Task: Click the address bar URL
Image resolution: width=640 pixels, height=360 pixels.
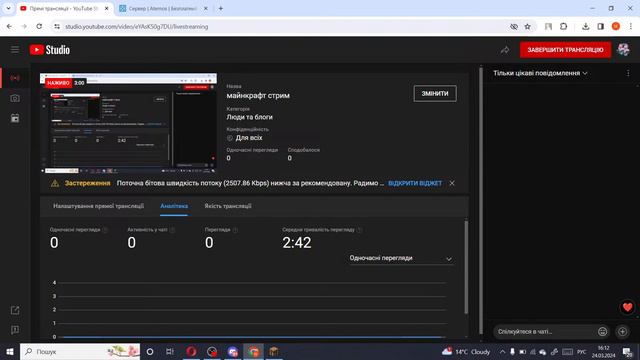Action: (137, 27)
